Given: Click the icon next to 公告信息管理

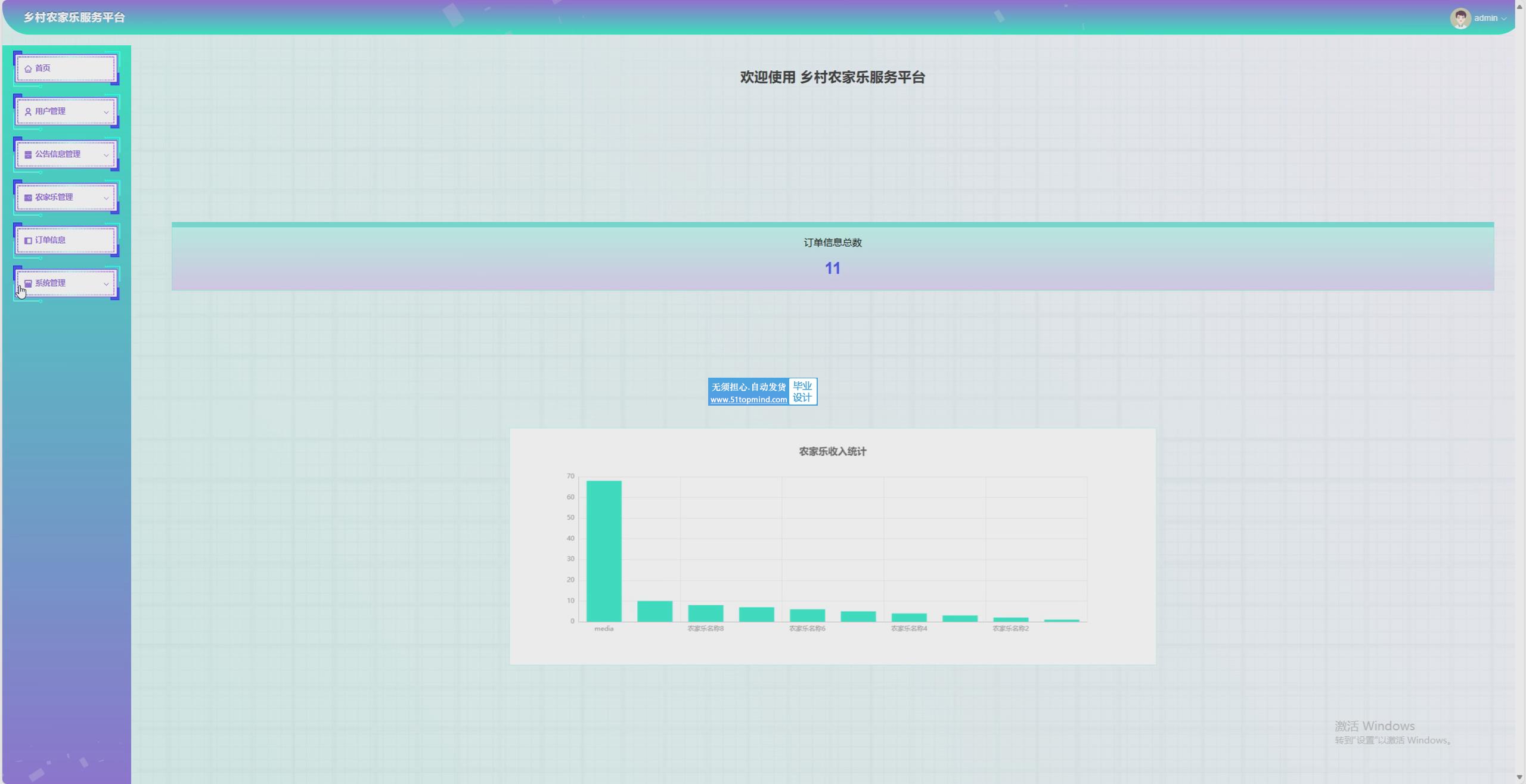Looking at the screenshot, I should tap(28, 154).
